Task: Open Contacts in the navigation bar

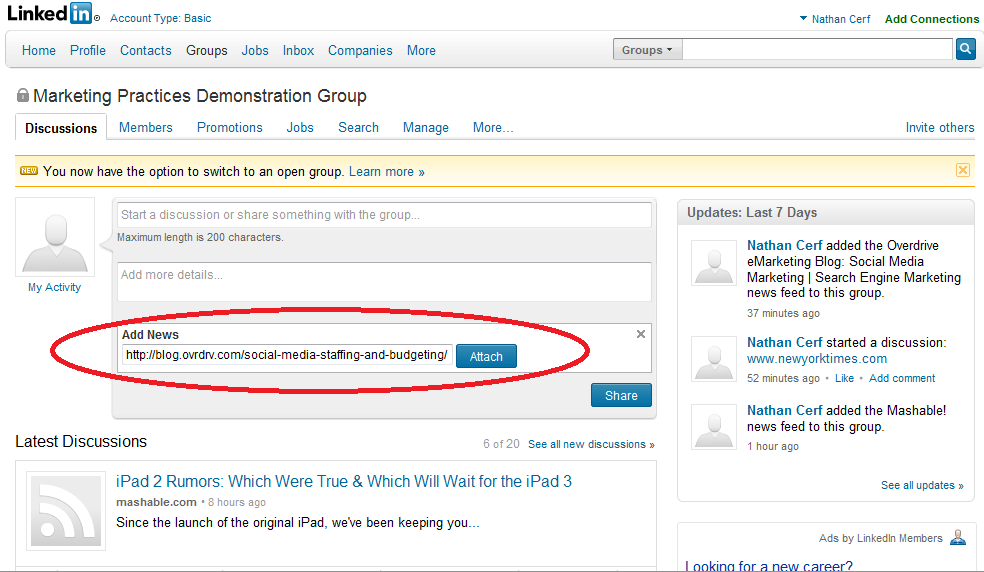Action: [146, 50]
